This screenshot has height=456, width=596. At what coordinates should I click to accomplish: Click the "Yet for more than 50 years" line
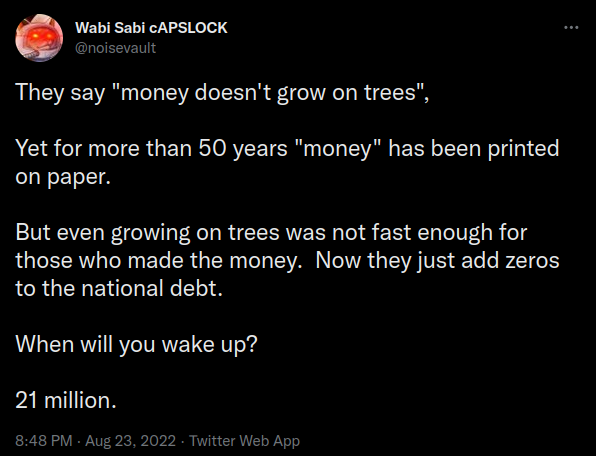point(287,148)
